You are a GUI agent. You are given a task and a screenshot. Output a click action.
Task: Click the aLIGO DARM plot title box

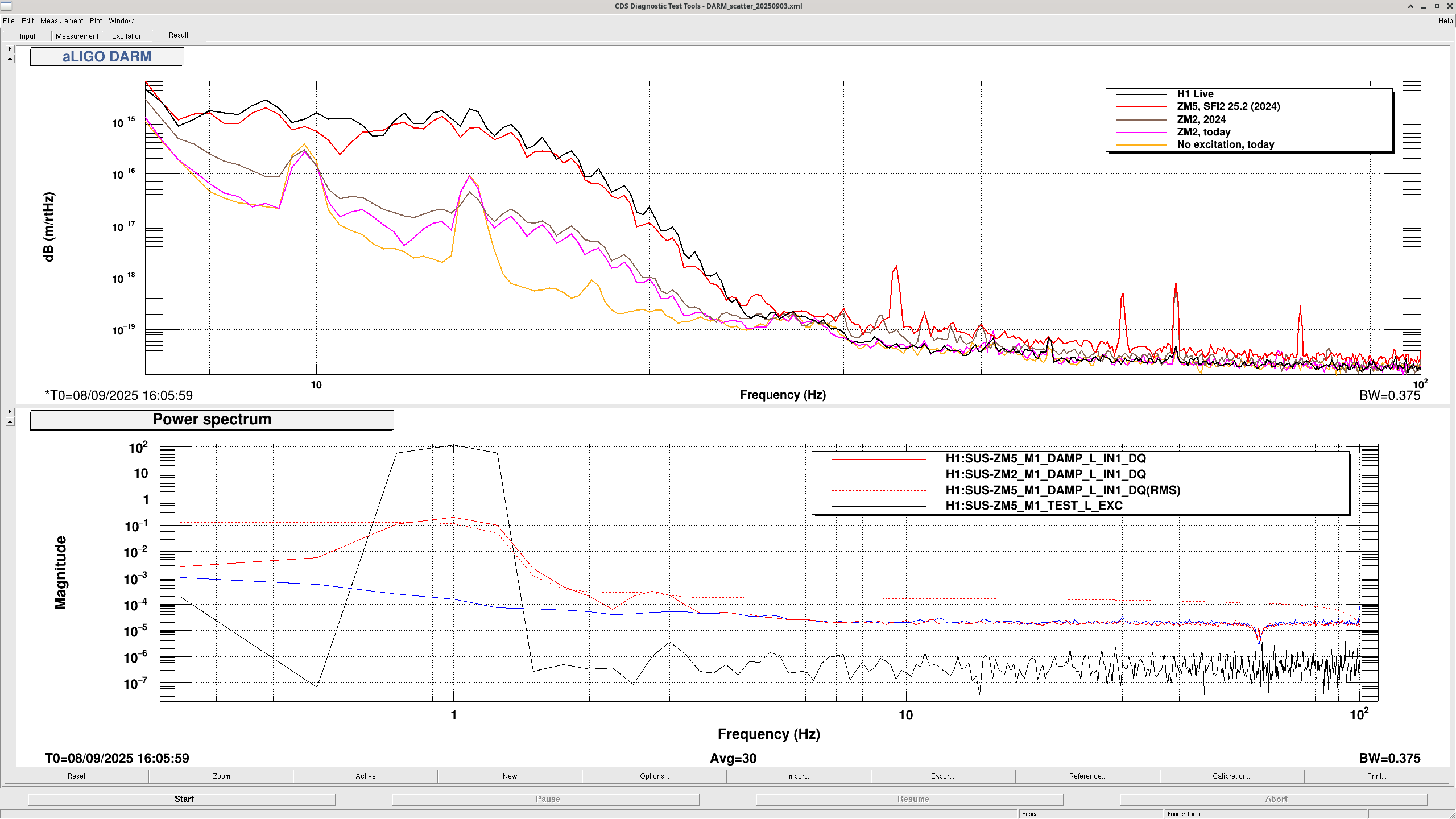[107, 57]
